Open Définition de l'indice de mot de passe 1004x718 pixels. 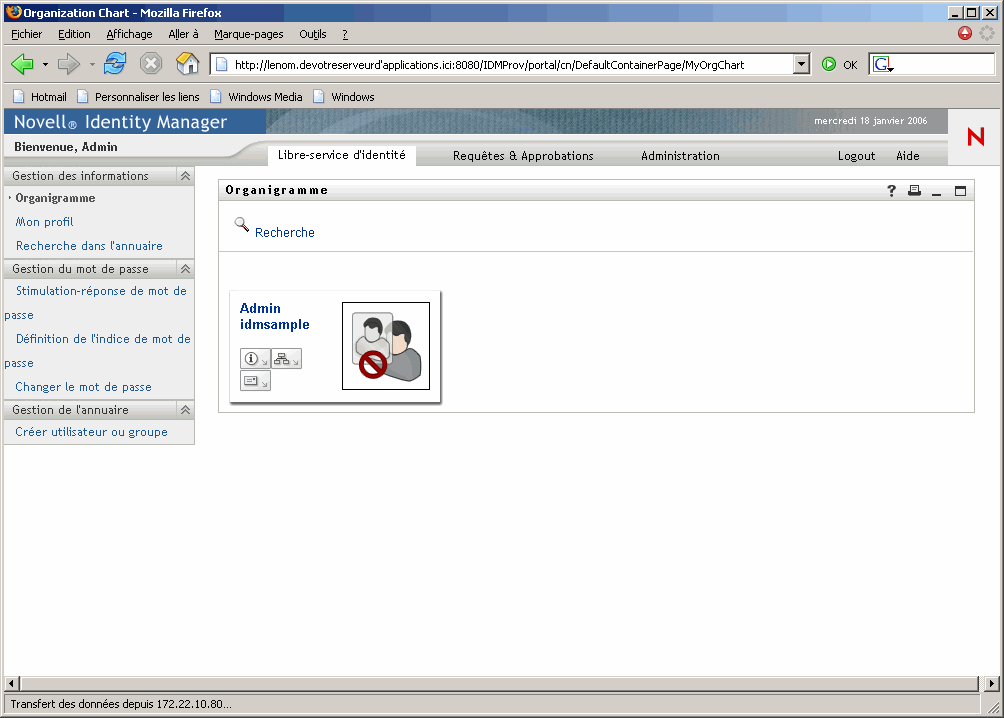coord(103,339)
